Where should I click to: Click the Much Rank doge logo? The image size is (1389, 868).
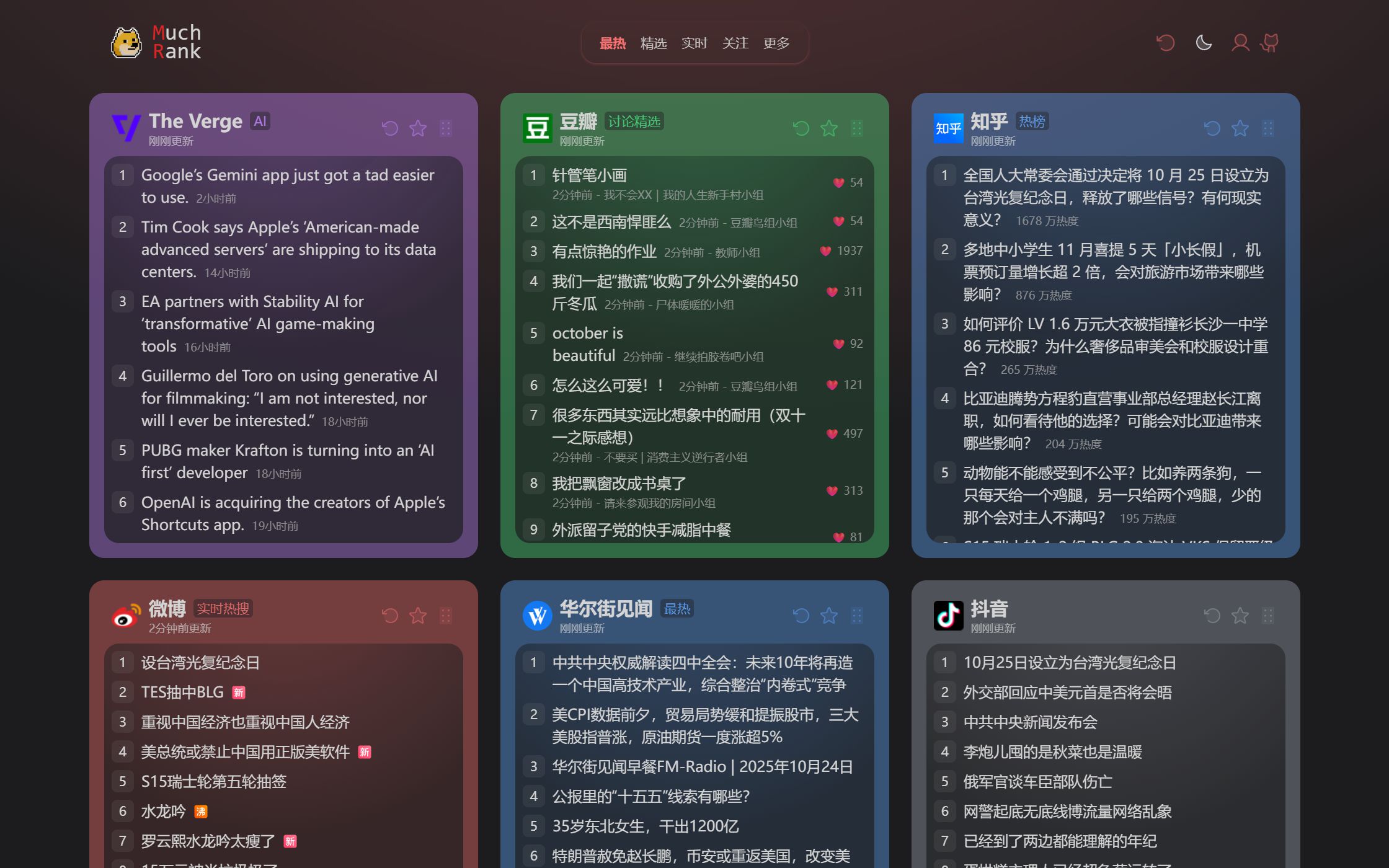[126, 43]
